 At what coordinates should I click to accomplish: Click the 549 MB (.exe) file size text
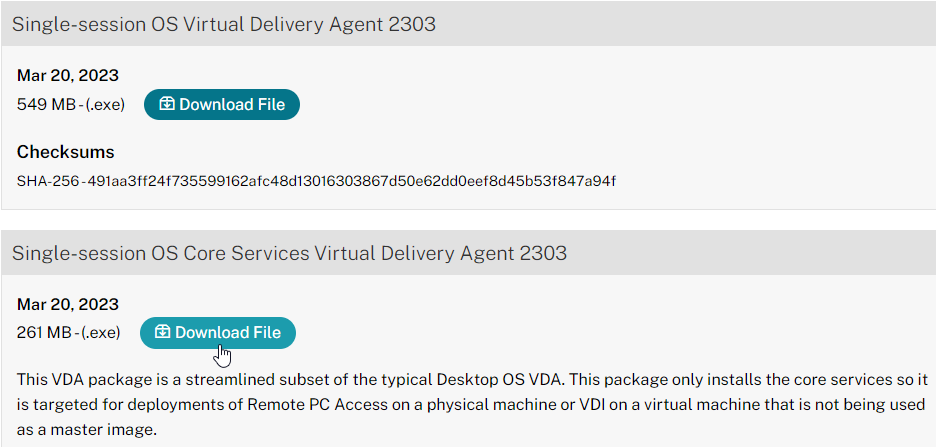point(71,105)
